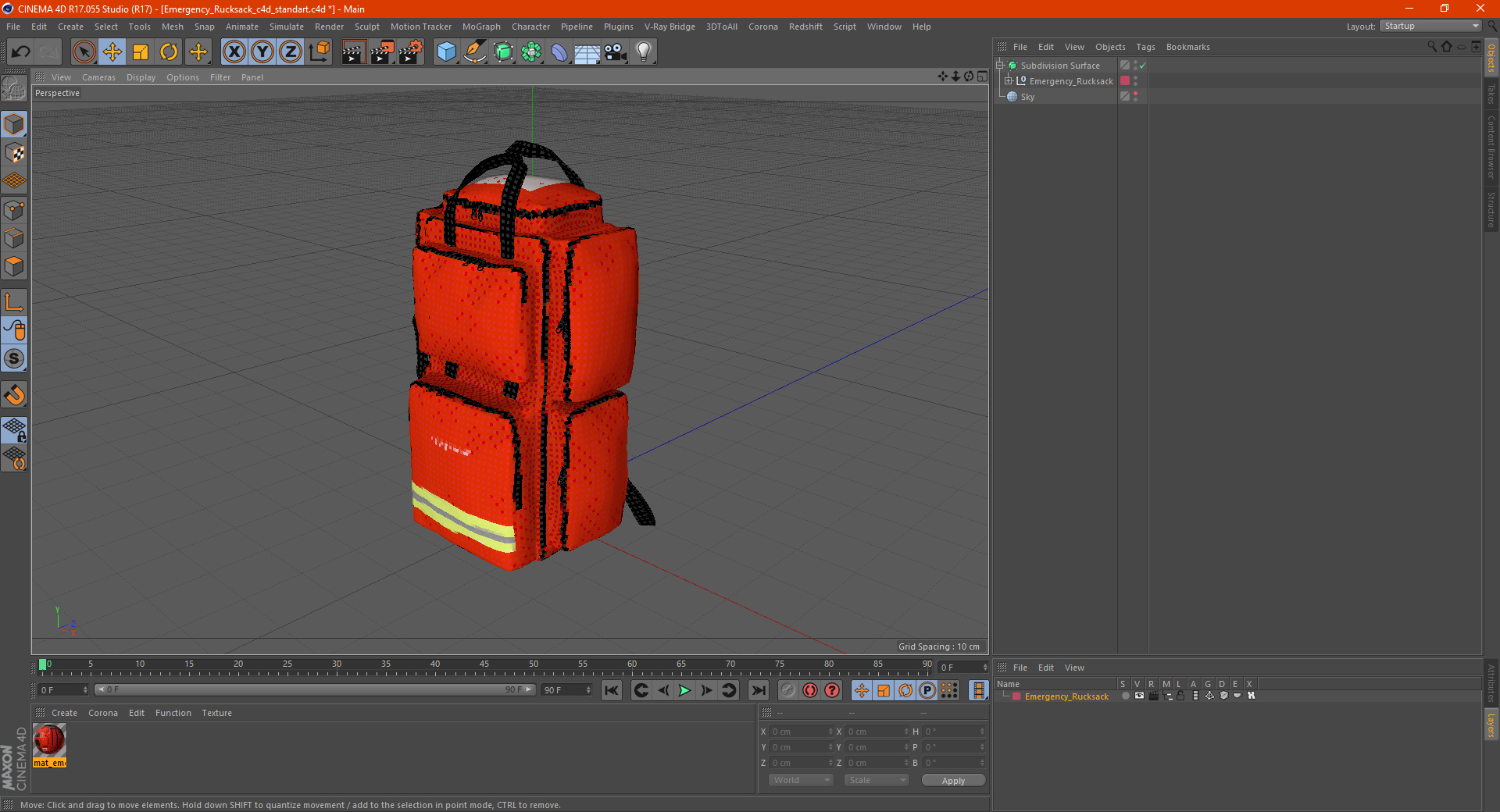
Task: Toggle Subdivision Surface enabled checkmark
Action: pyautogui.click(x=1142, y=66)
